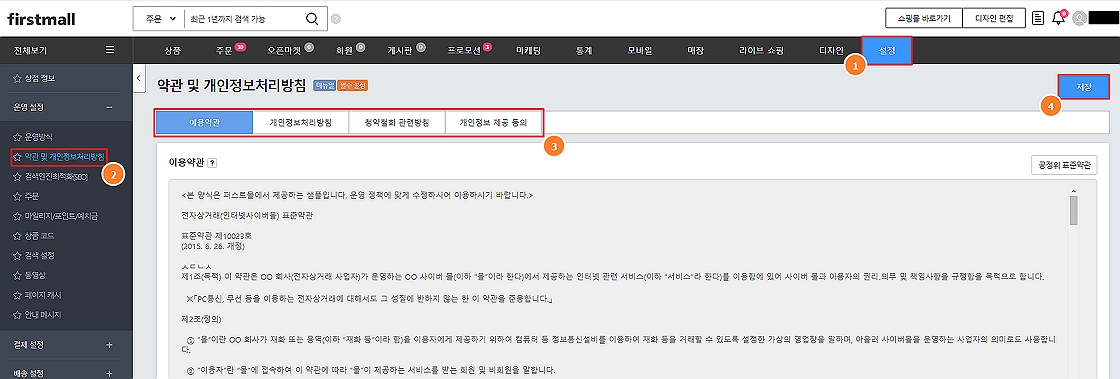The image size is (1120, 379).
Task: Open the document list icon in header
Action: click(x=1039, y=18)
